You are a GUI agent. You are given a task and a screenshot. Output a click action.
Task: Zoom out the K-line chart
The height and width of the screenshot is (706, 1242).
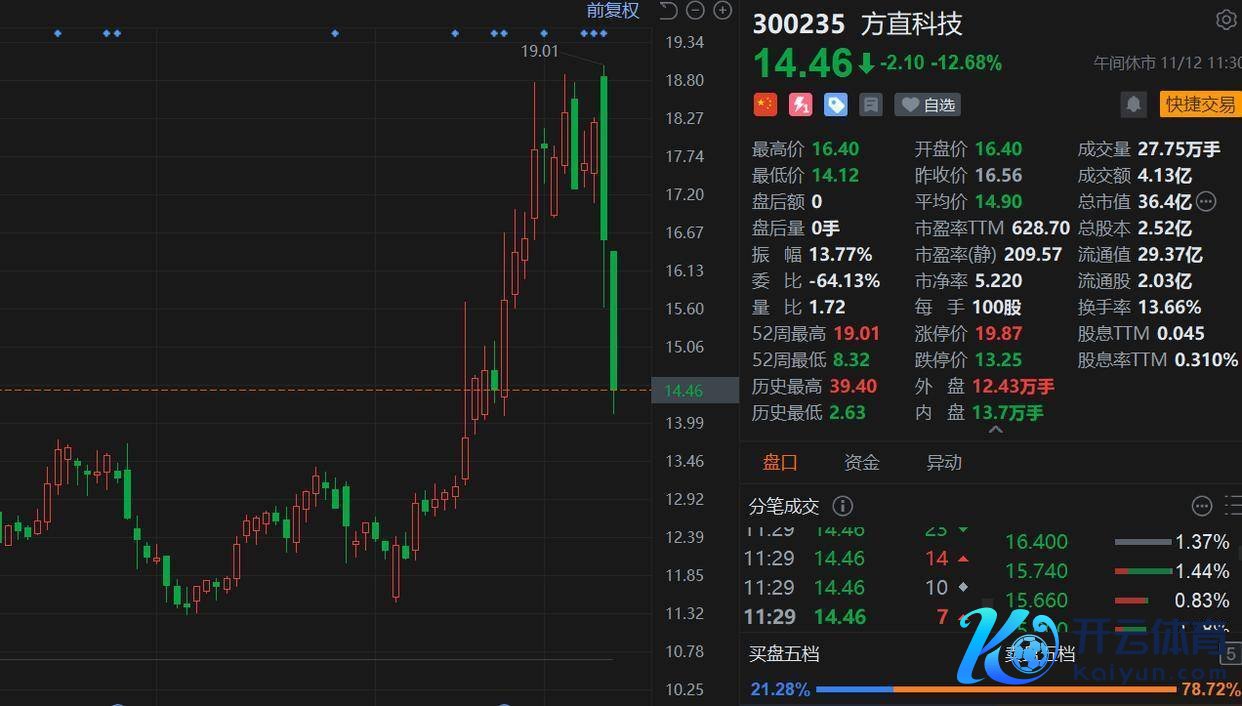(696, 11)
